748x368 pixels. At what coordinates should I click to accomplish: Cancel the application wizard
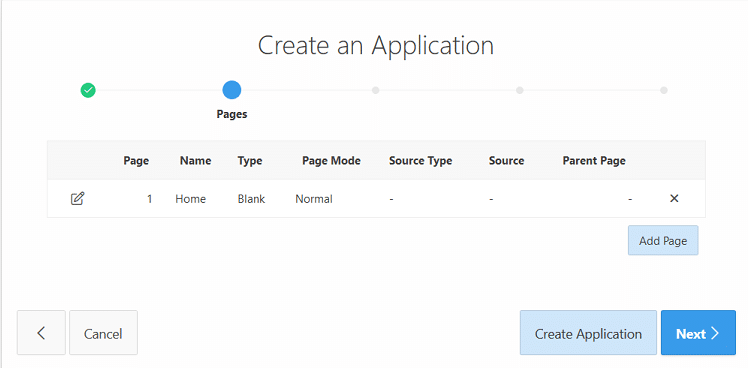coord(103,333)
